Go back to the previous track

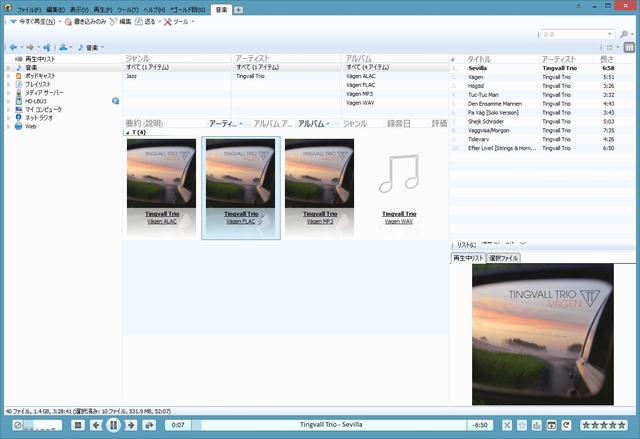click(x=96, y=425)
